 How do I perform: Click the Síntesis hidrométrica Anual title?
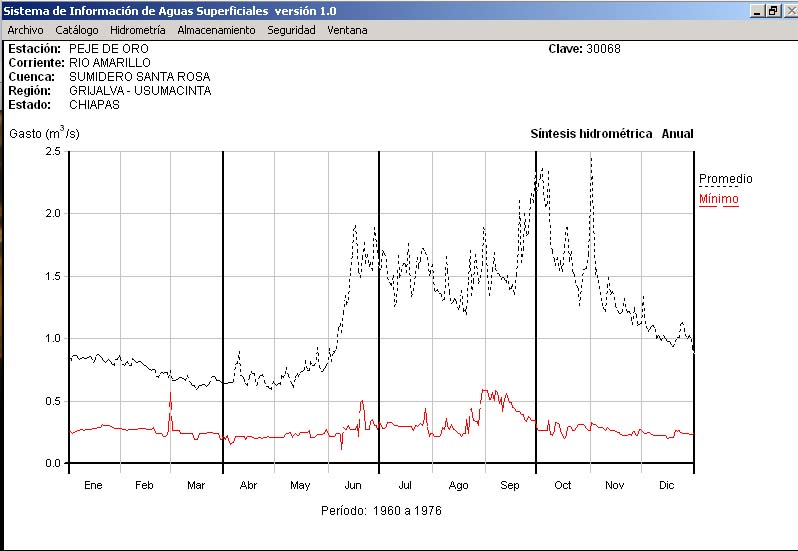[x=611, y=134]
